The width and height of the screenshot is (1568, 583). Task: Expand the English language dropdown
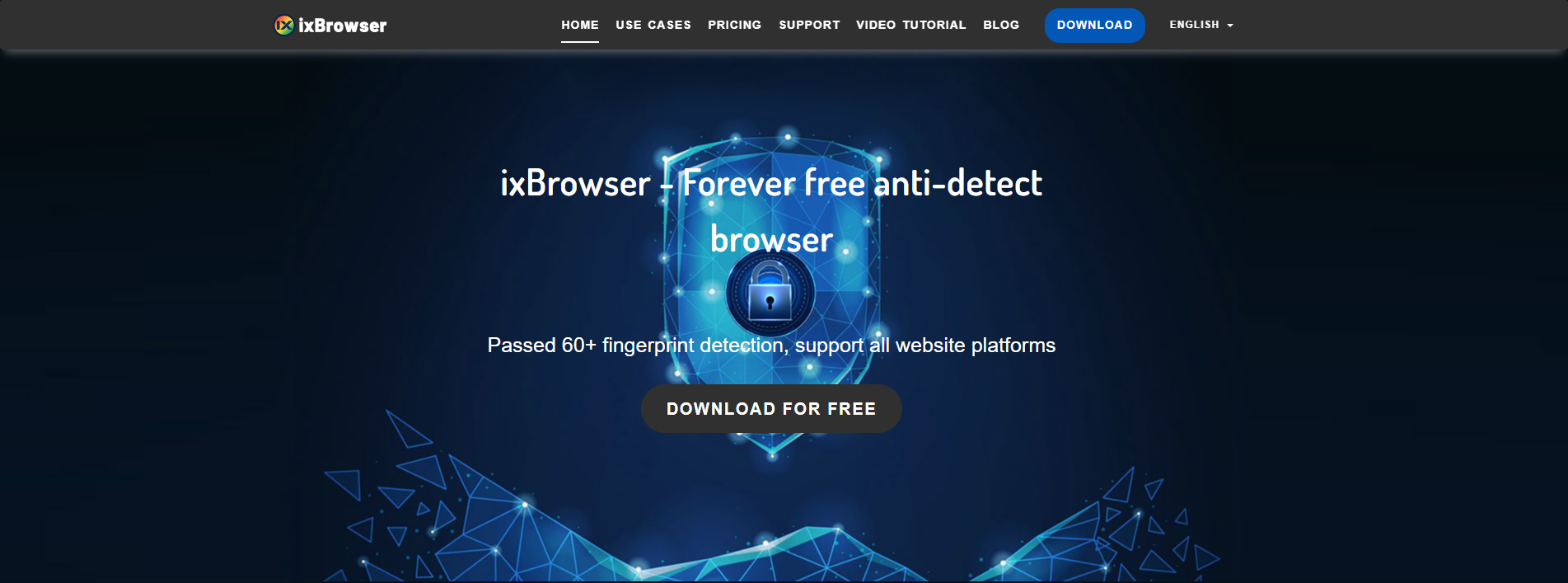point(1201,25)
